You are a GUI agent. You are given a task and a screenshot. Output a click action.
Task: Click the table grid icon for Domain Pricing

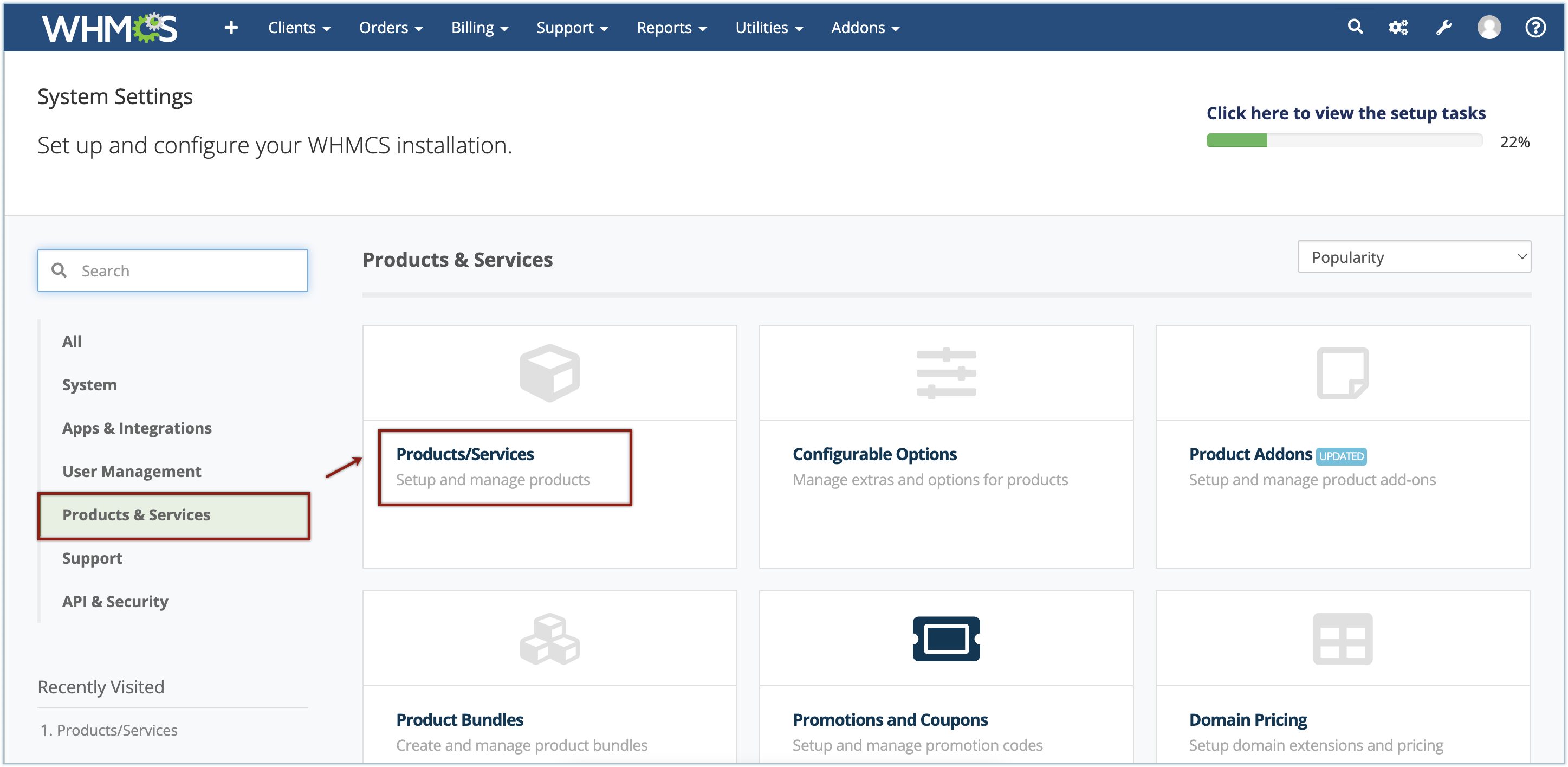tap(1342, 639)
